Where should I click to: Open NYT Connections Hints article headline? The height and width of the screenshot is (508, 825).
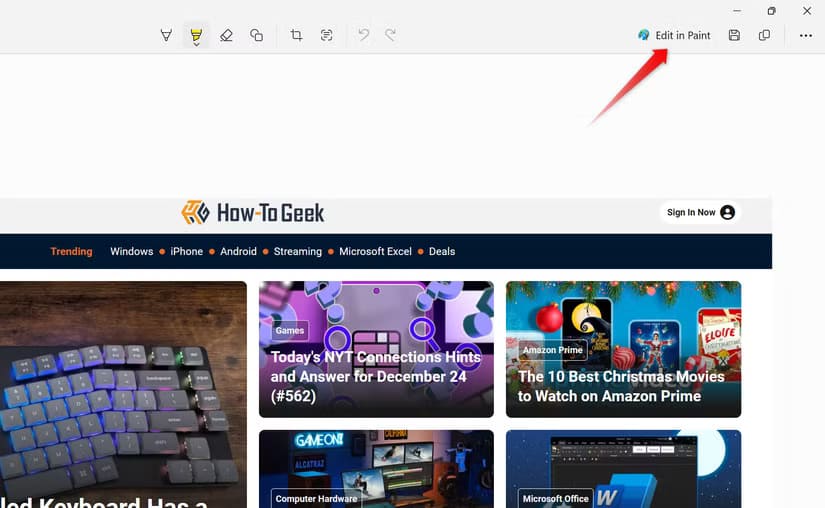(x=375, y=377)
